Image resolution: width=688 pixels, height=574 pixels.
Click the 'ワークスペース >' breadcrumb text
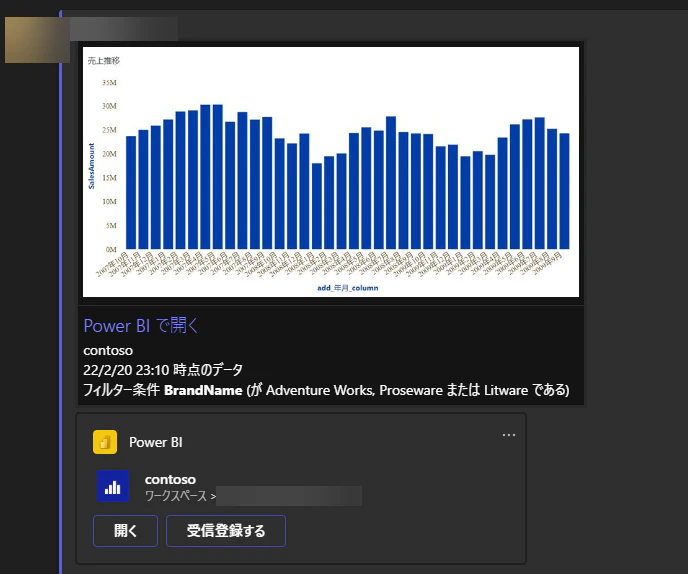180,496
